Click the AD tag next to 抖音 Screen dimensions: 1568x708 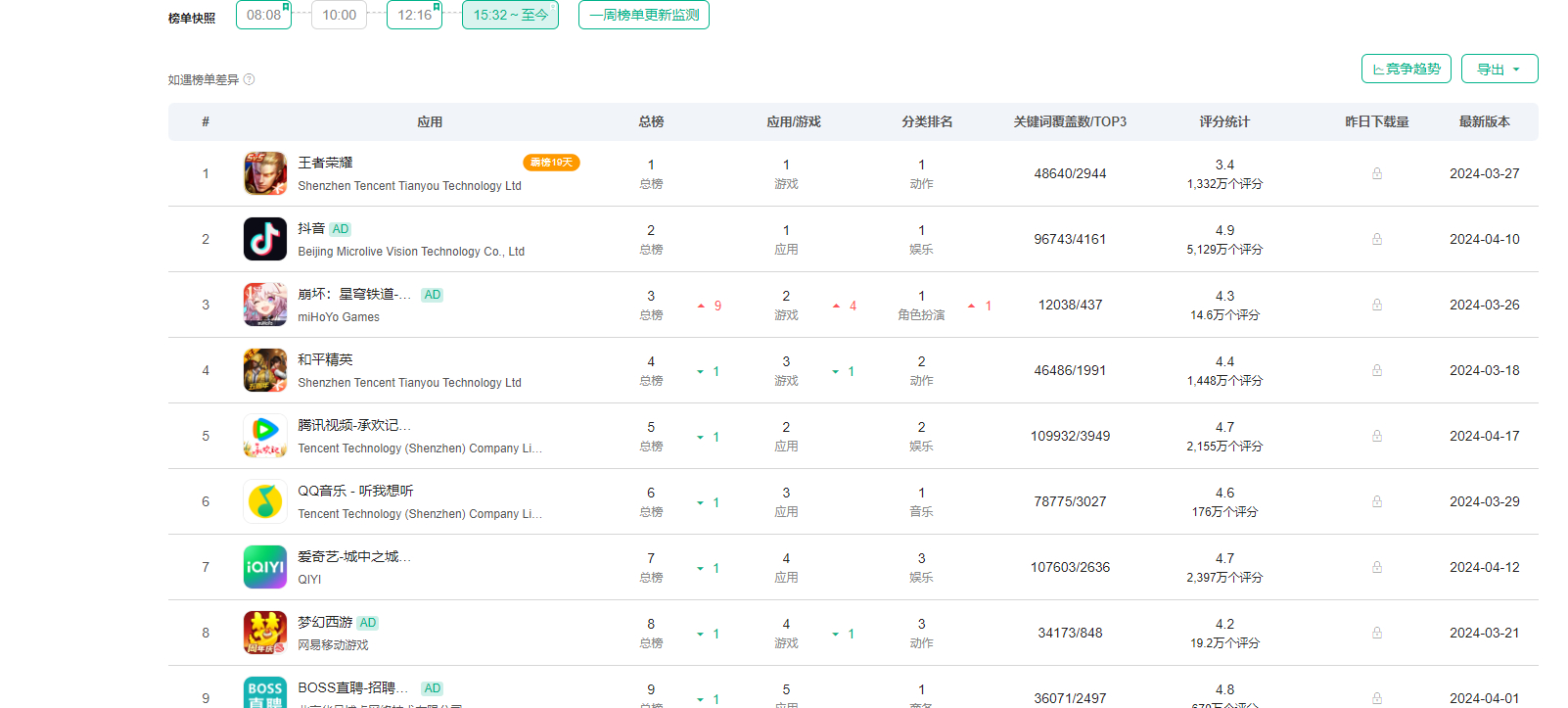pyautogui.click(x=340, y=229)
